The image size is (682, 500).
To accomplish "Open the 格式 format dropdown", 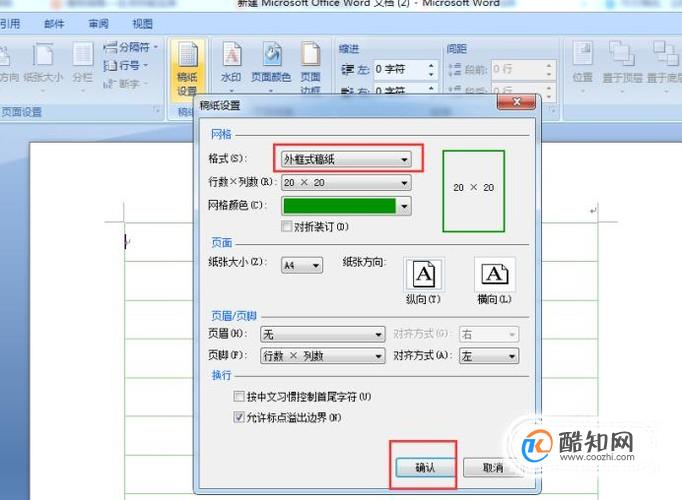I will [346, 160].
